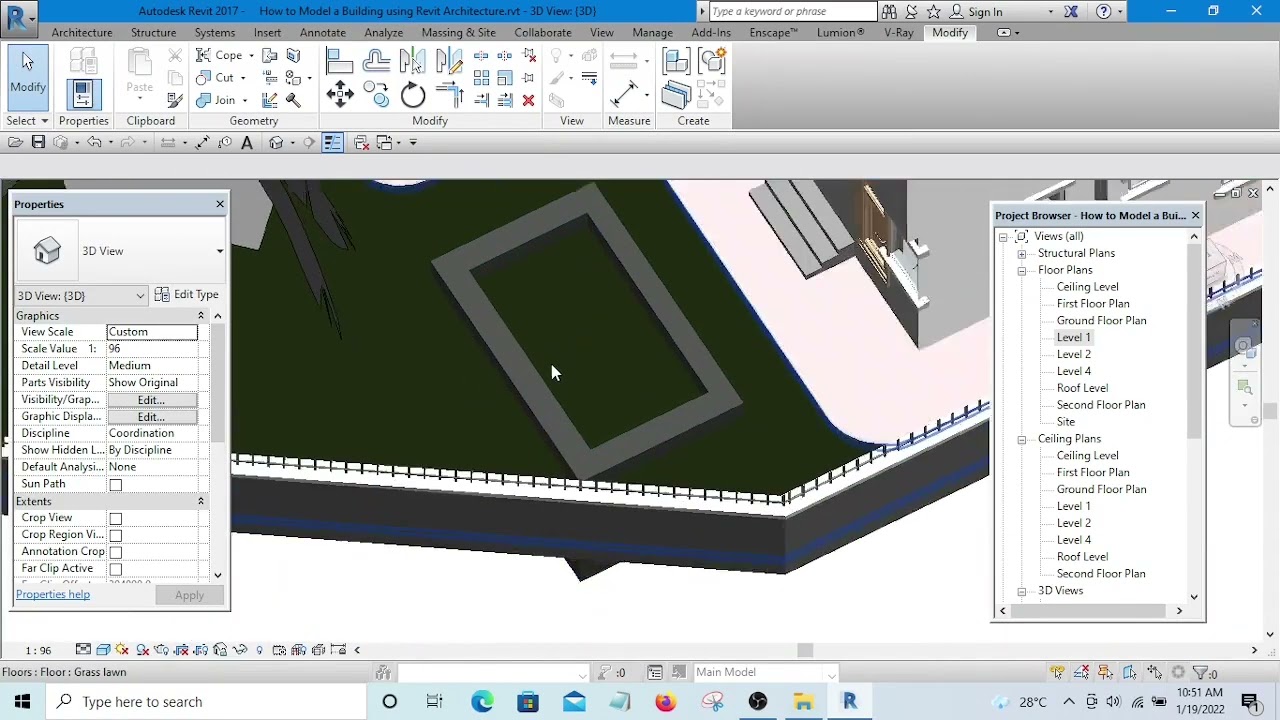Select the Align tool in Modify panel
The height and width of the screenshot is (720, 1280).
[x=339, y=62]
